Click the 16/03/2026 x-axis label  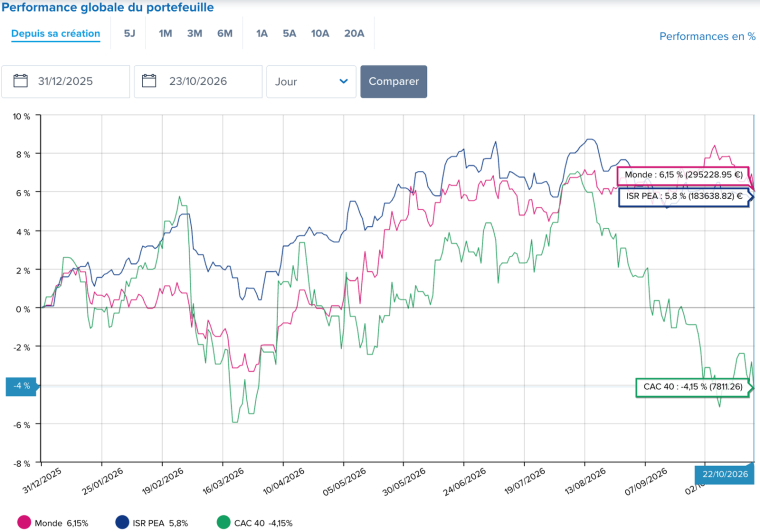point(223,481)
